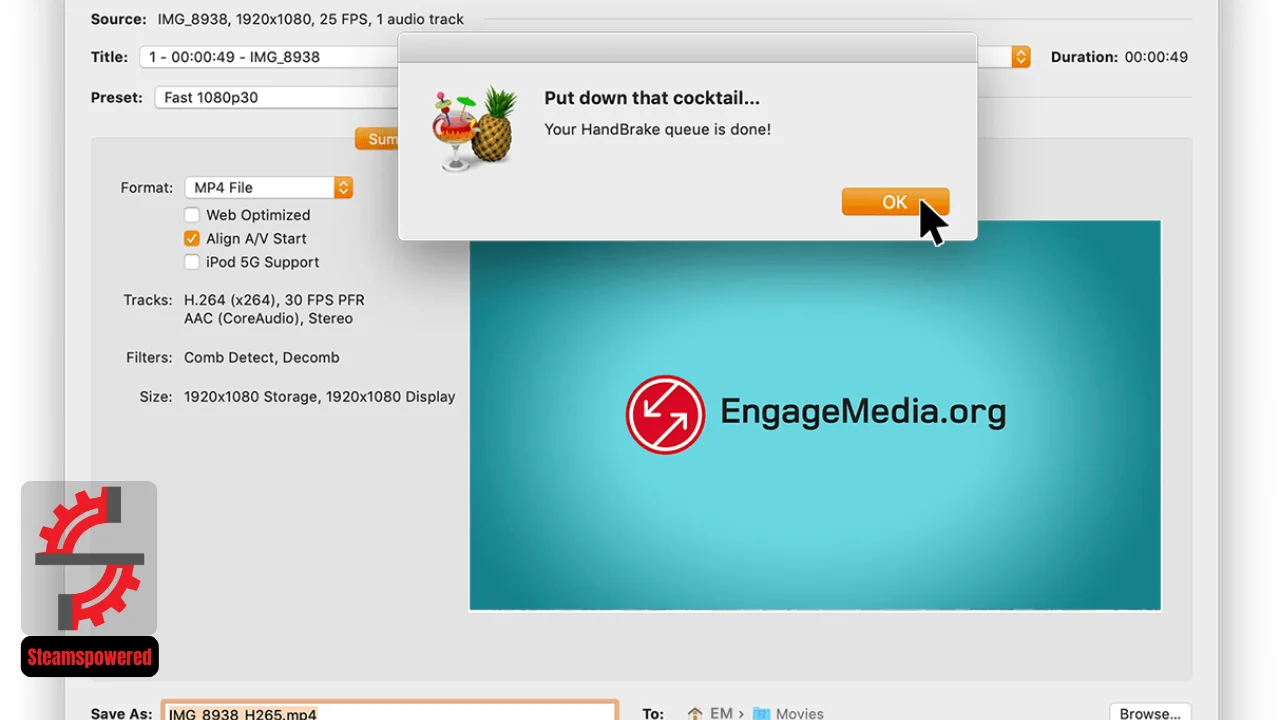Click the 1920x1080 Storage size text
Screen dimensions: 1280x720
point(319,397)
